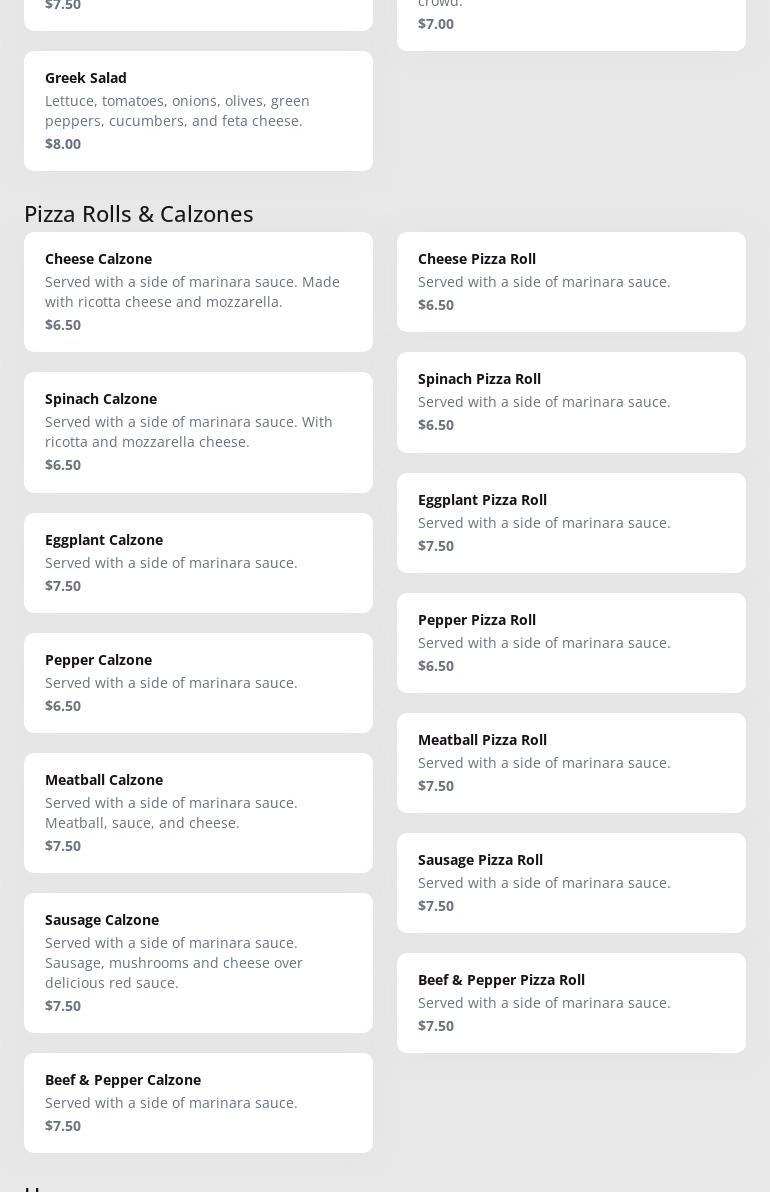
Task: Click the $8.00 price under Greek Salad
Action: pos(63,144)
